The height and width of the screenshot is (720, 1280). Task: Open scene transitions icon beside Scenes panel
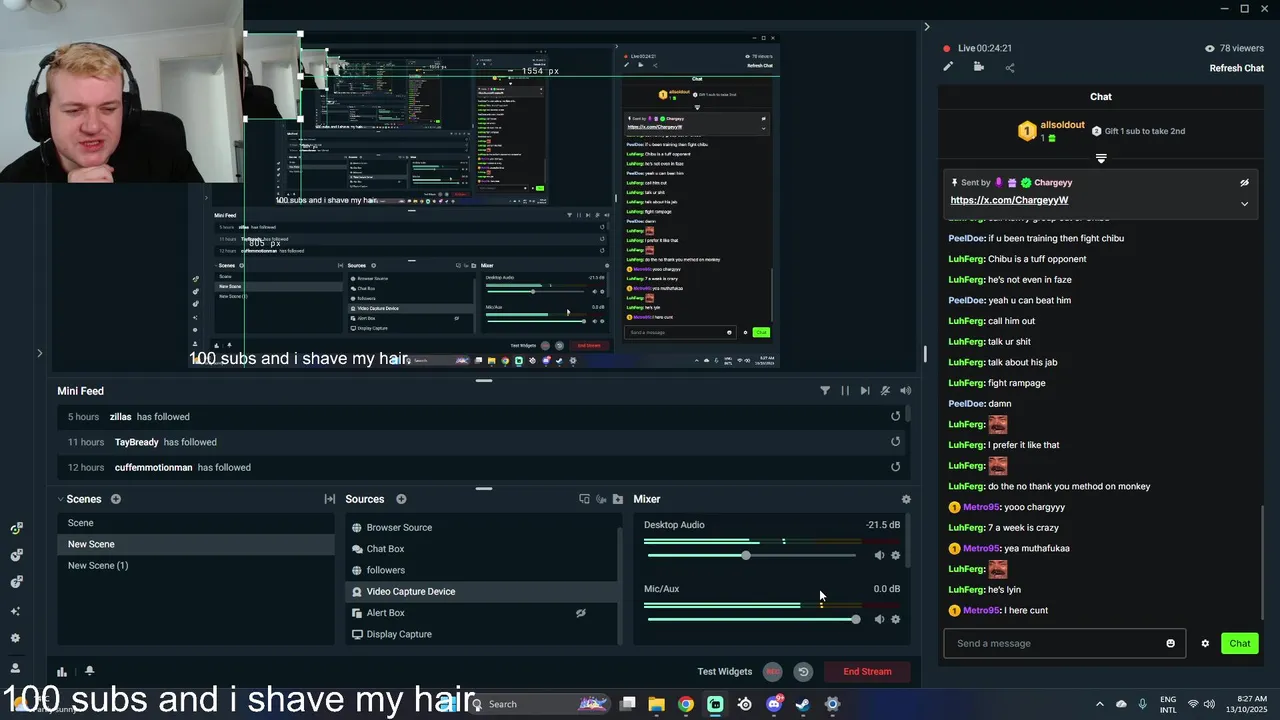[329, 499]
